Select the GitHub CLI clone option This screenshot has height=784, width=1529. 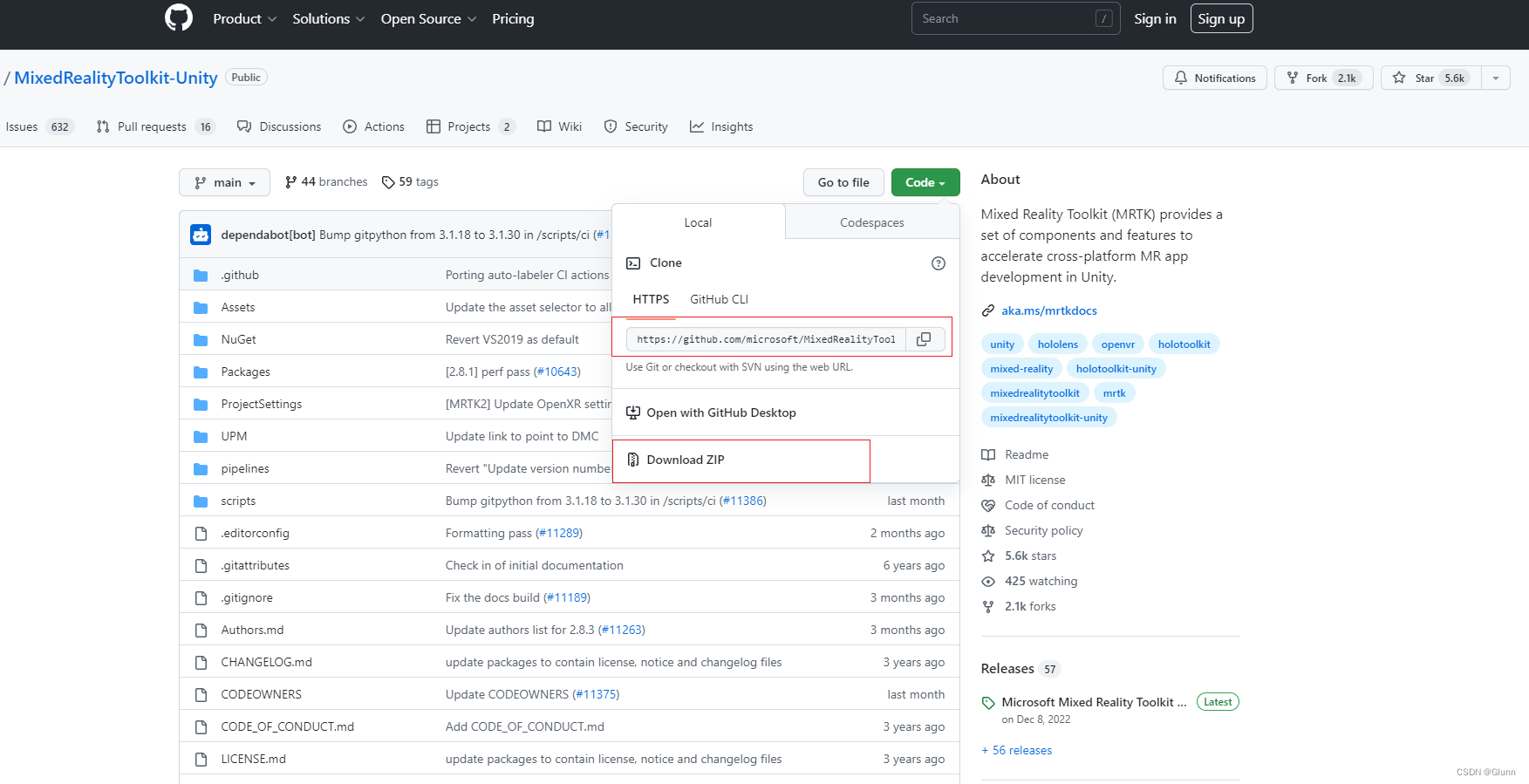point(719,299)
